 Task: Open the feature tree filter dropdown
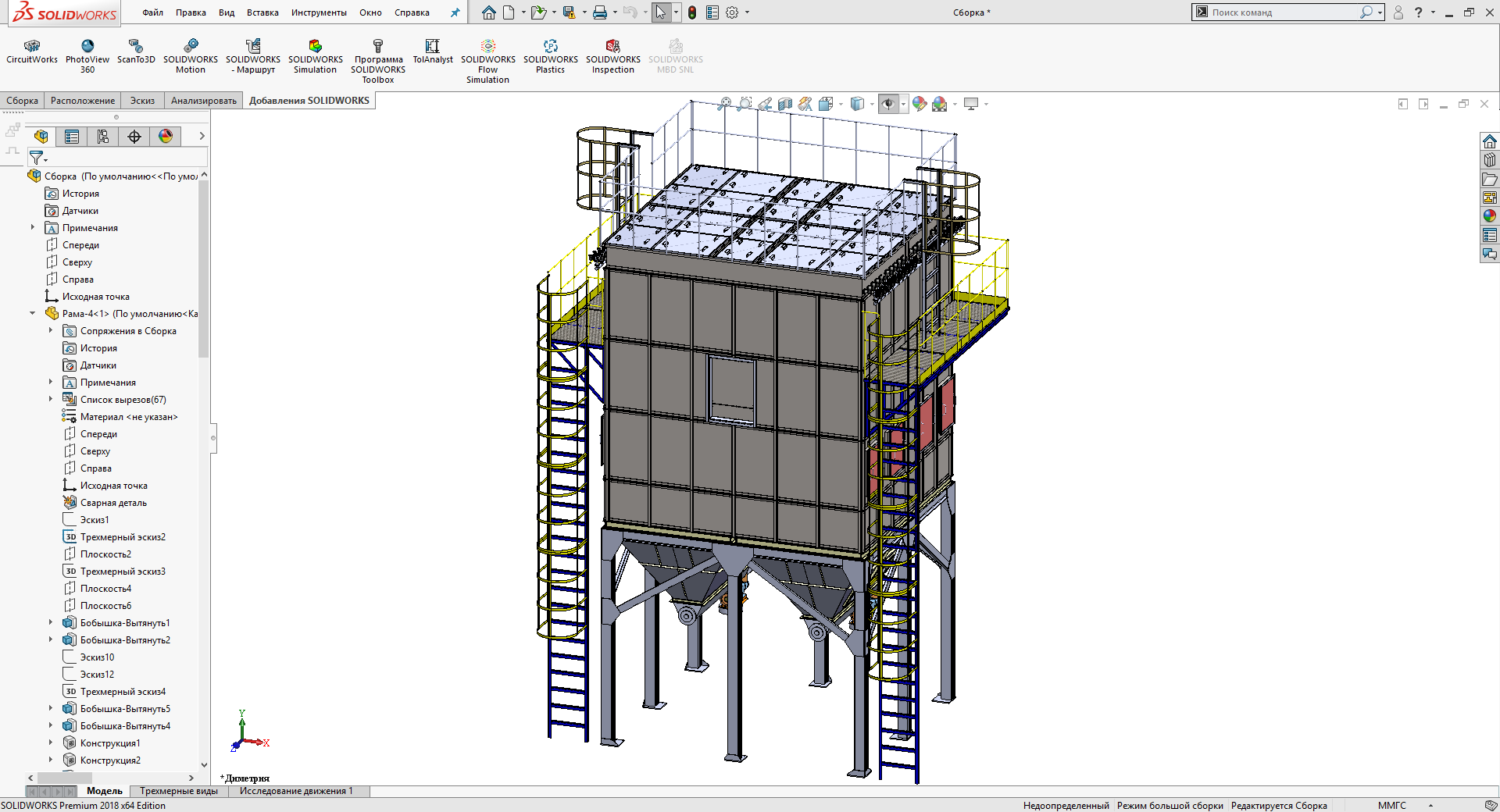pos(37,158)
